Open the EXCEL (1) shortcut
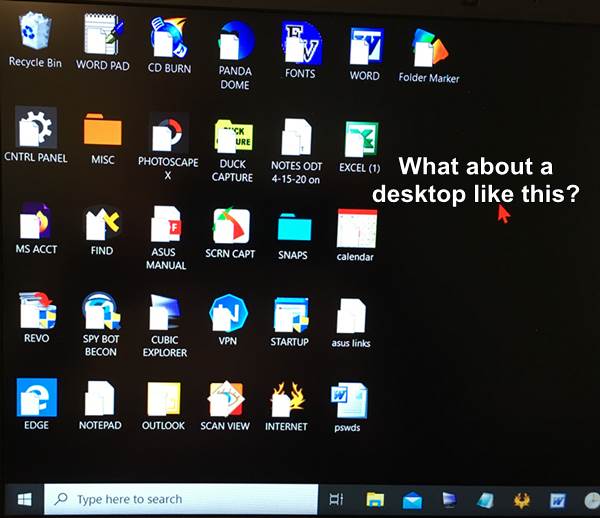Viewport: 600px width, 518px height. [360, 139]
